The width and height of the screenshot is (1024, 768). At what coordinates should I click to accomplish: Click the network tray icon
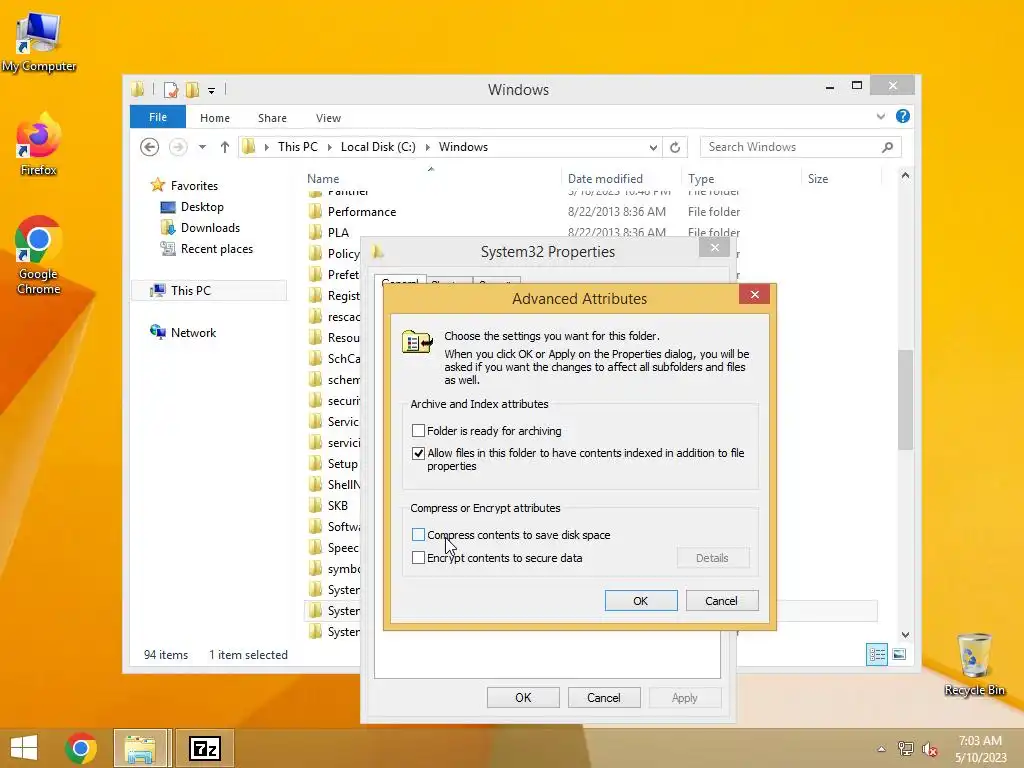pyautogui.click(x=906, y=749)
